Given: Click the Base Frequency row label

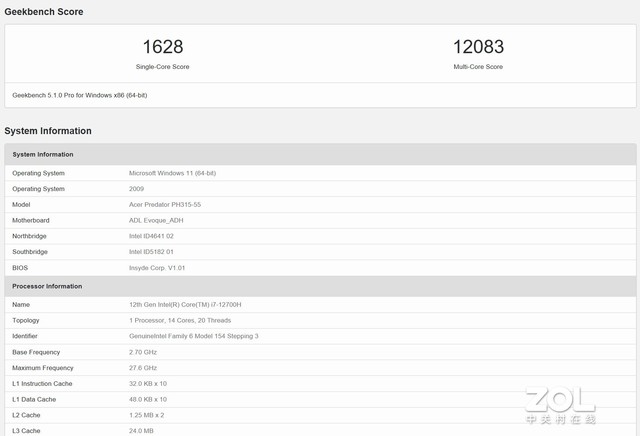Looking at the screenshot, I should pos(36,352).
